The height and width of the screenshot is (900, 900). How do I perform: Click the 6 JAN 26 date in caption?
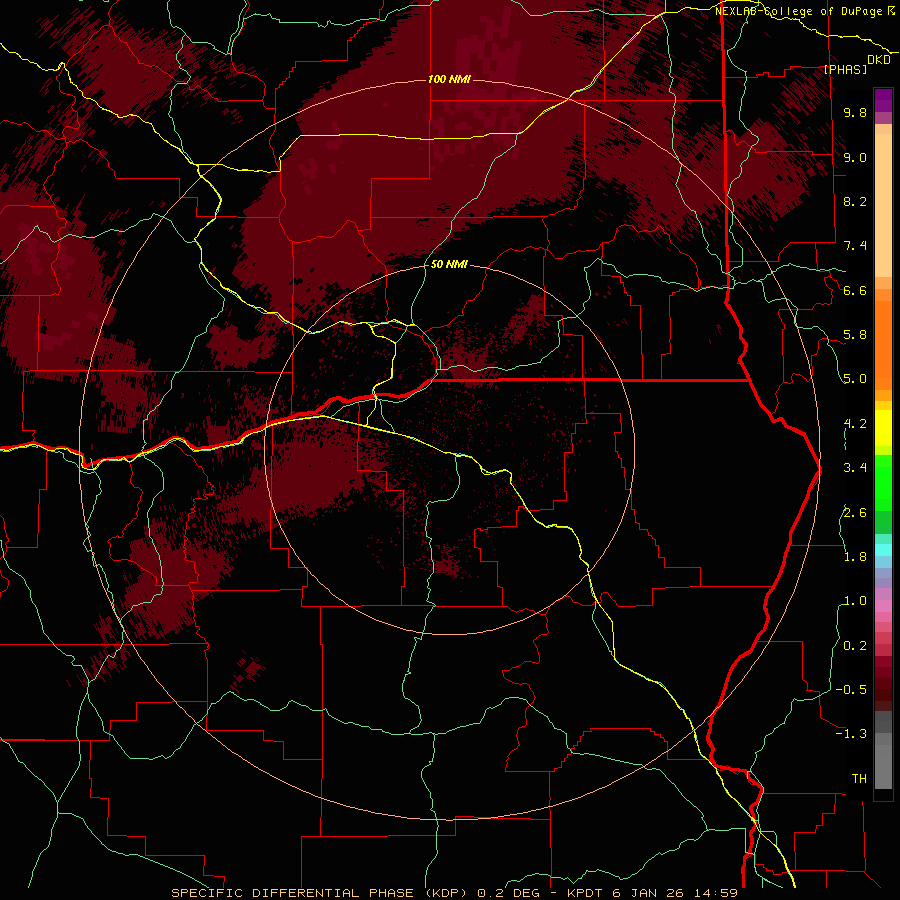coord(646,893)
